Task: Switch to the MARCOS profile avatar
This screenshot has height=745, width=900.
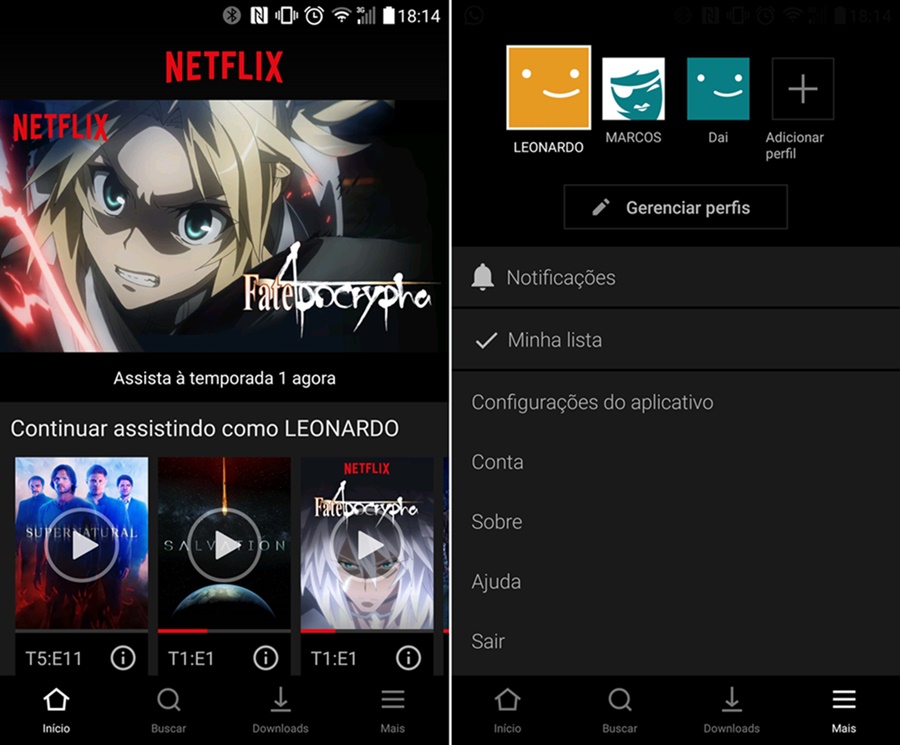Action: 633,89
